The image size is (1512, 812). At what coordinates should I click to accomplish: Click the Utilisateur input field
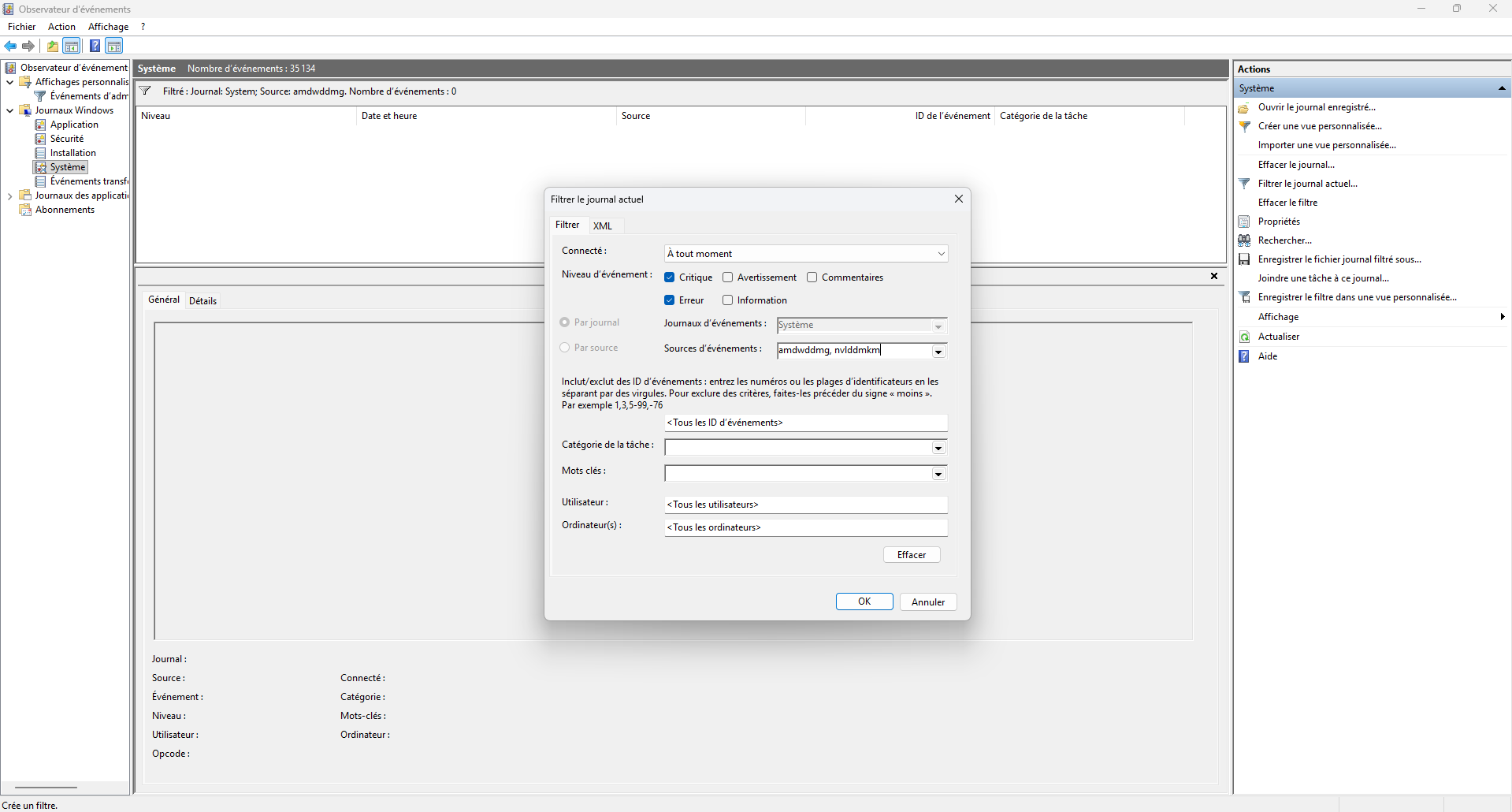[805, 505]
